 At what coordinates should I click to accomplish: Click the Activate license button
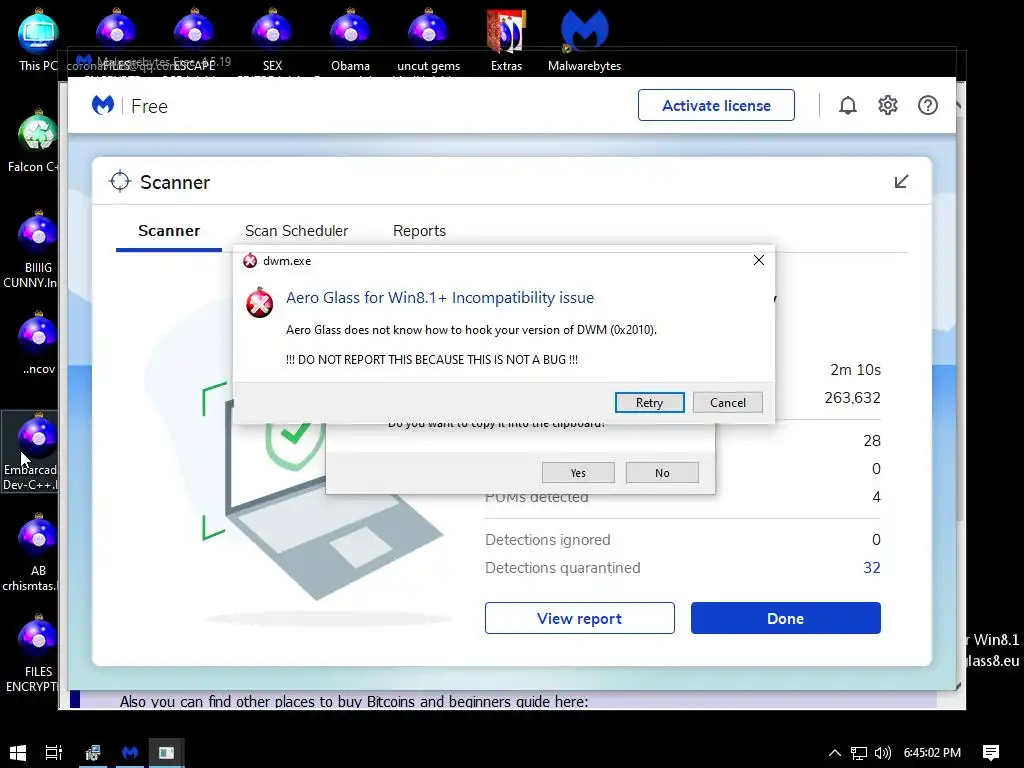[716, 105]
